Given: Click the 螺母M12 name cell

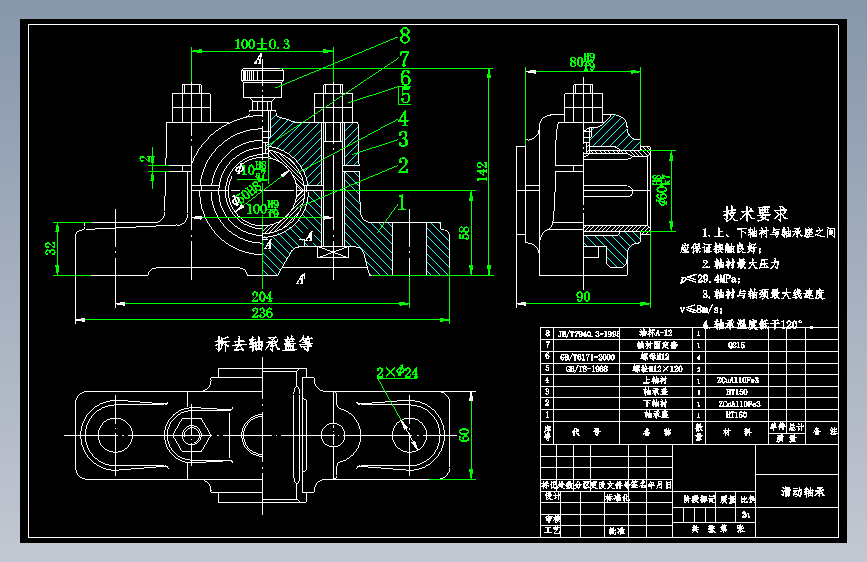Looking at the screenshot, I should pyautogui.click(x=655, y=357).
